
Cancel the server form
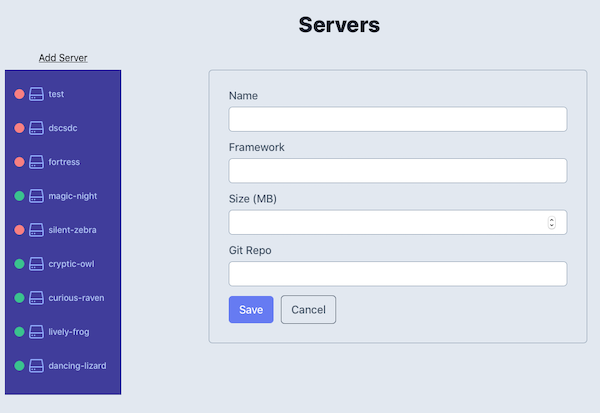(x=308, y=309)
